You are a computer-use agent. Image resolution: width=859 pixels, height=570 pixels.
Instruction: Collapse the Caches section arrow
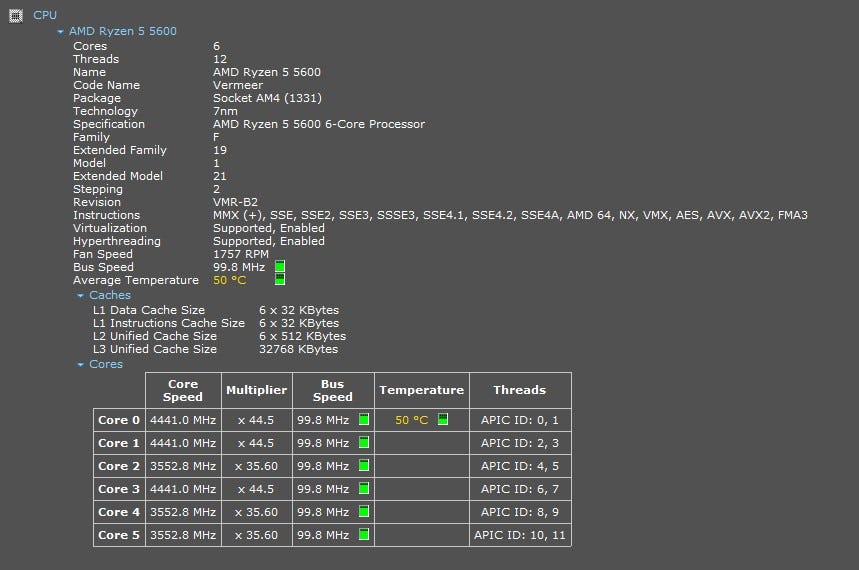point(81,296)
